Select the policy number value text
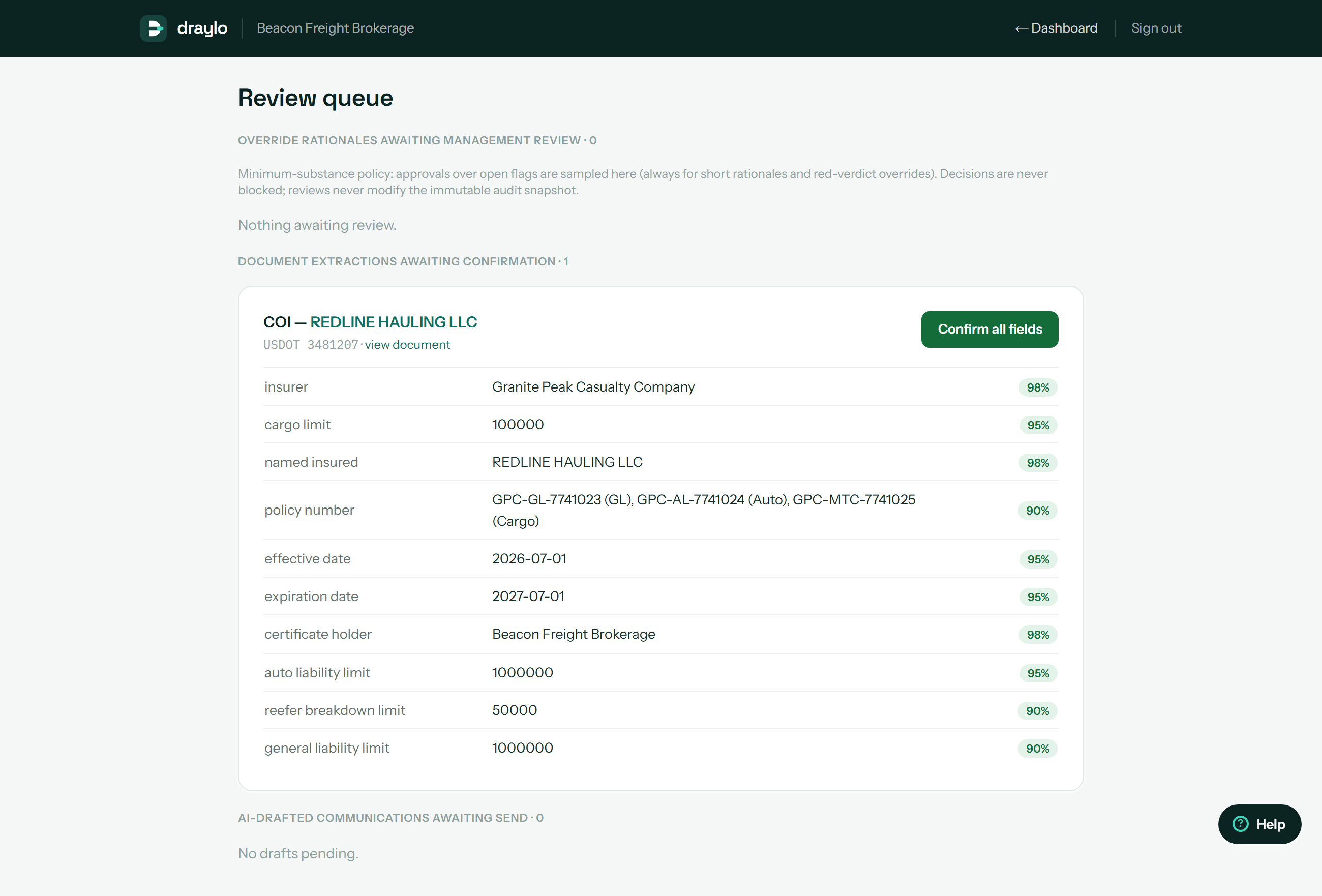1322x896 pixels. tap(704, 510)
